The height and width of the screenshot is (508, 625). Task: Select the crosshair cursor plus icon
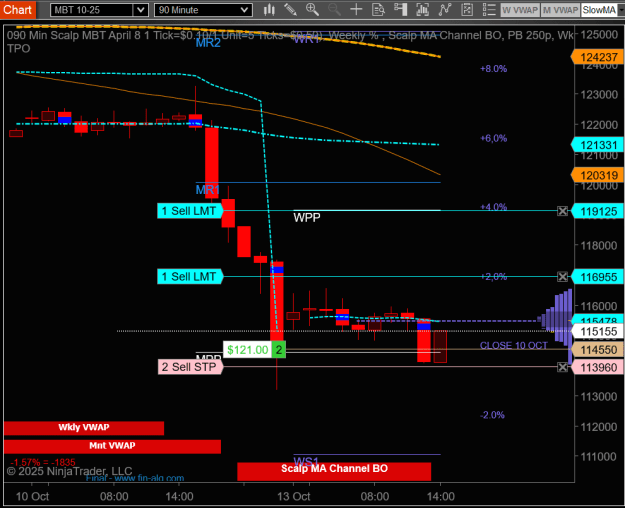[356, 10]
